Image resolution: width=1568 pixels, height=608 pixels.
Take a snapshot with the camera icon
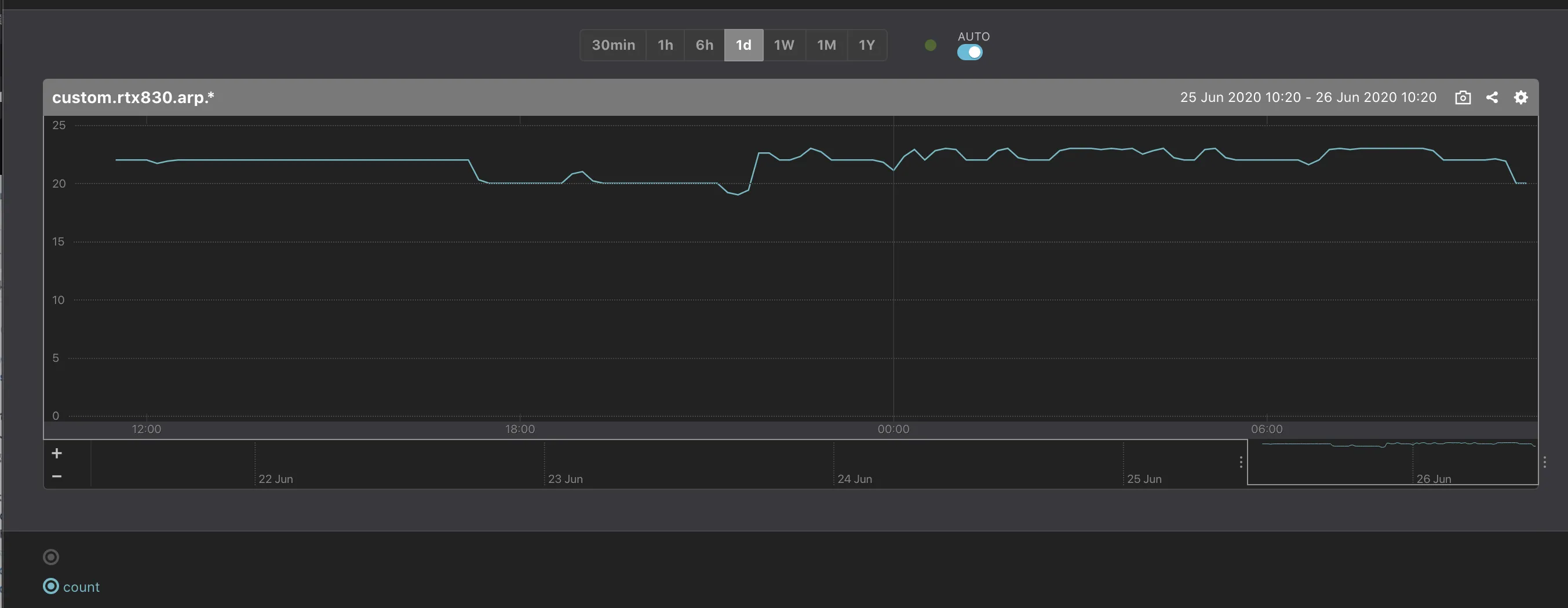coord(1463,97)
